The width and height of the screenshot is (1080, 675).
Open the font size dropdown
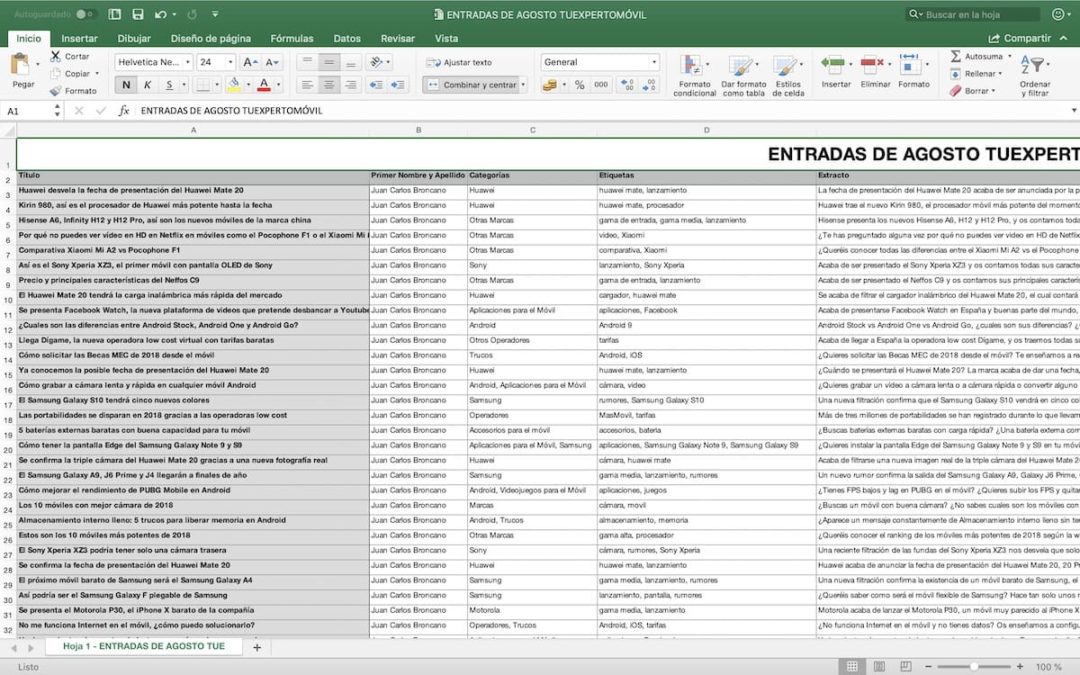point(230,62)
